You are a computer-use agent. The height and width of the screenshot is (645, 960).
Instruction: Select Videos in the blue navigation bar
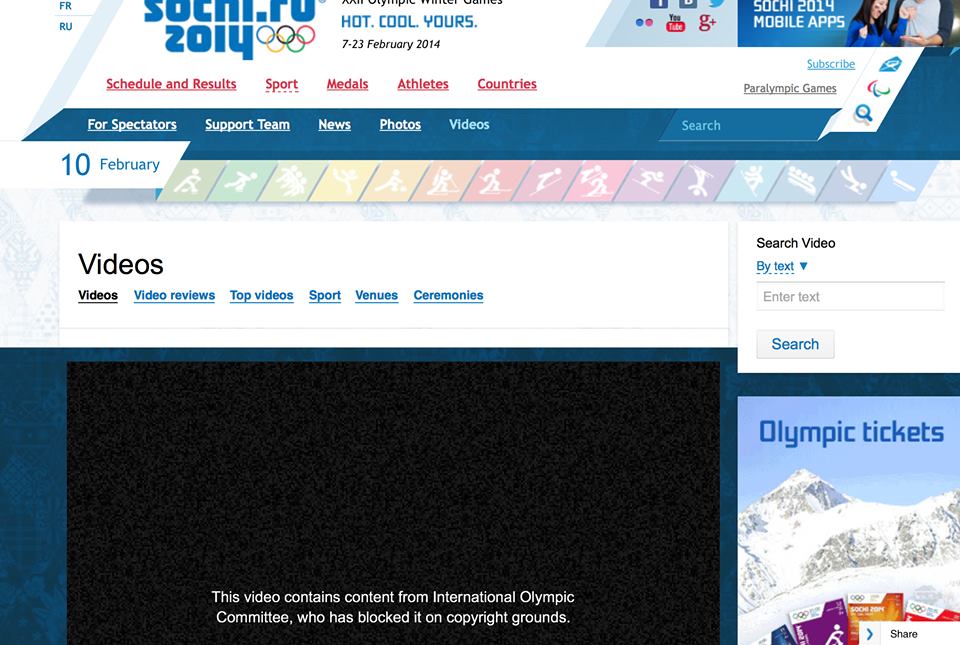click(469, 124)
